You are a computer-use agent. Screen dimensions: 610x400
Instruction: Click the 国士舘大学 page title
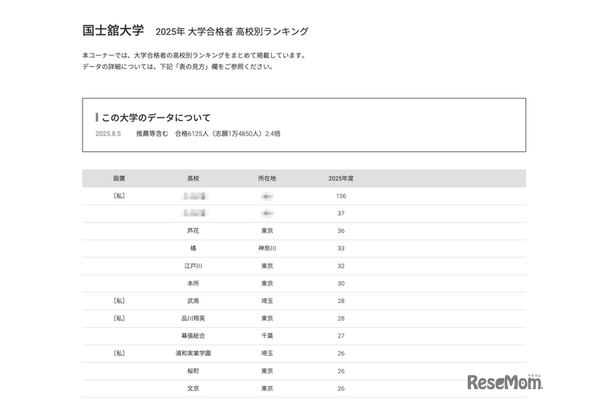click(113, 30)
